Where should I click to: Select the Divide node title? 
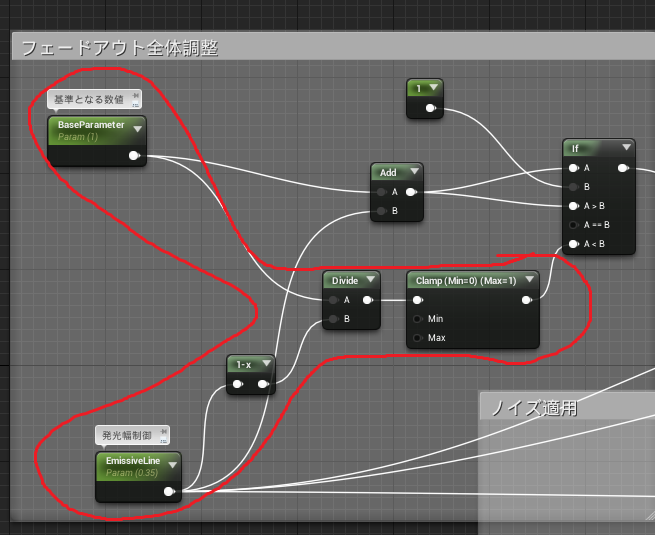coord(345,281)
